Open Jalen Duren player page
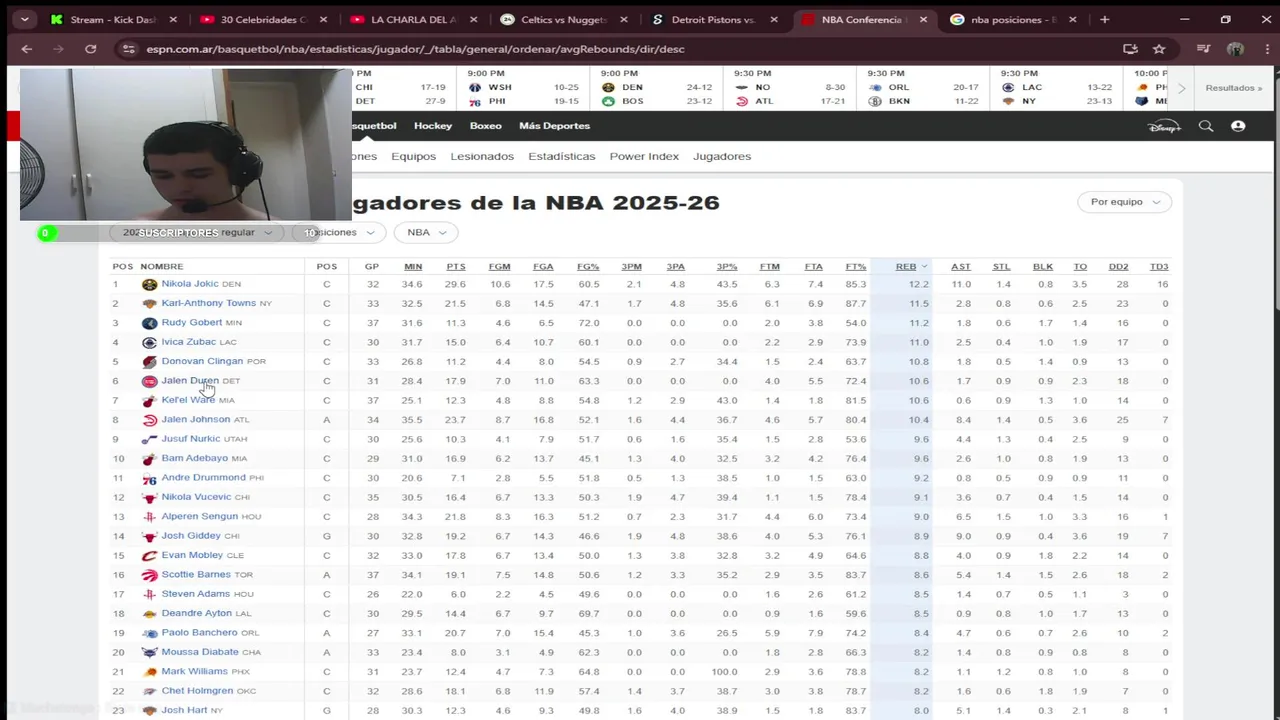 click(190, 381)
